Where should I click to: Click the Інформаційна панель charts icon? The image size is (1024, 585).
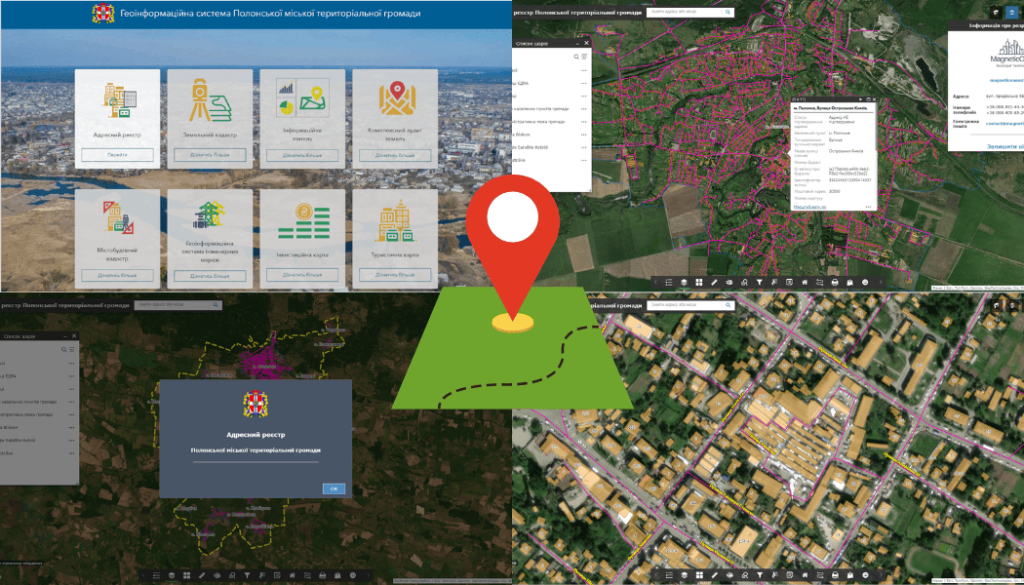coord(302,98)
